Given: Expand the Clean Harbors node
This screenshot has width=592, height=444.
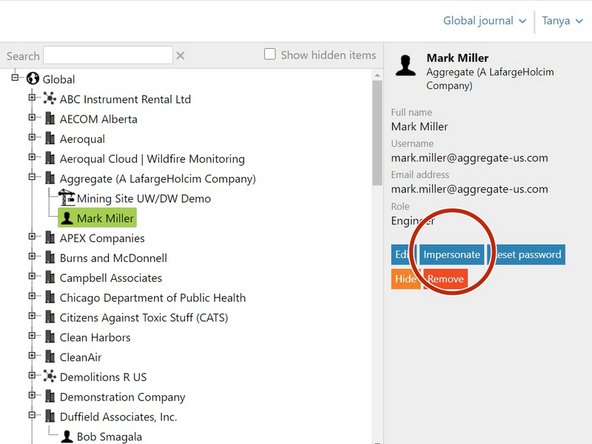Looking at the screenshot, I should click(32, 335).
